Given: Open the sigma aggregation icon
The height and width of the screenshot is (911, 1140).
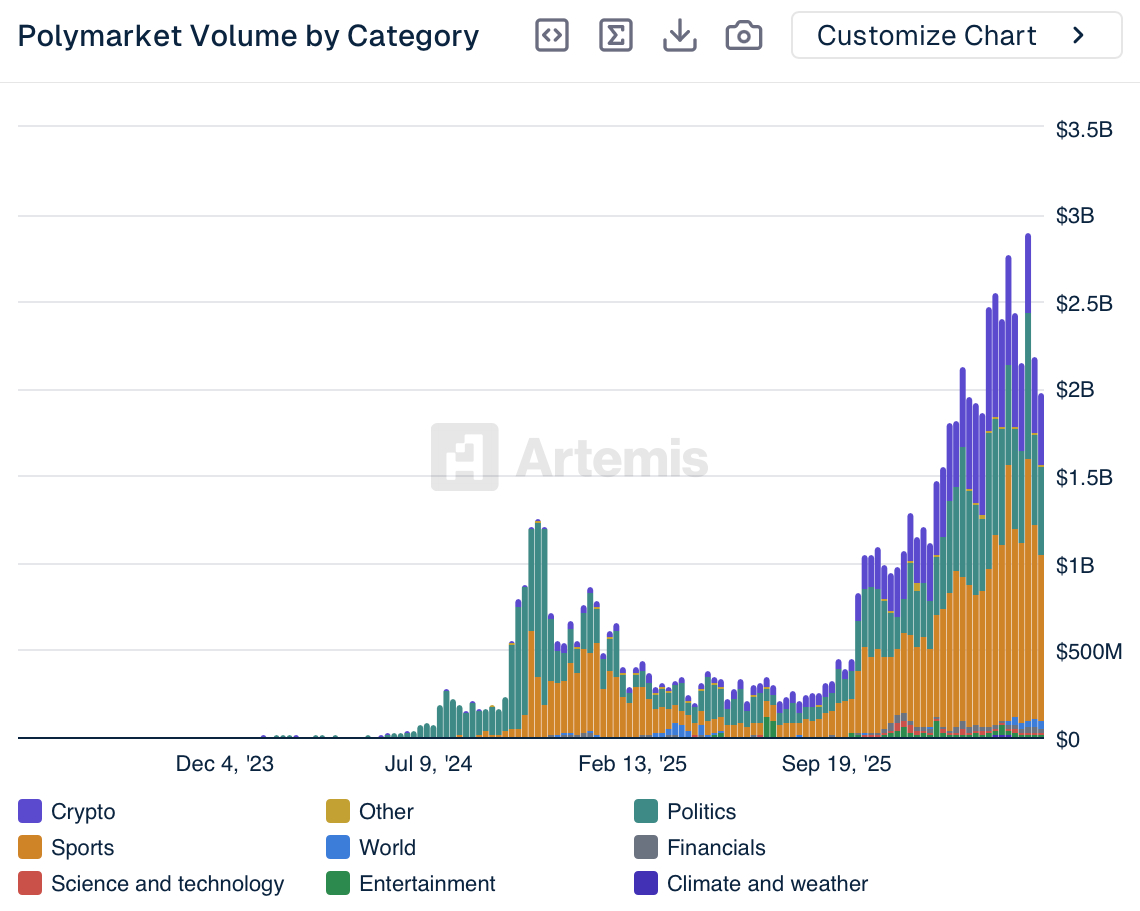Looking at the screenshot, I should point(616,36).
